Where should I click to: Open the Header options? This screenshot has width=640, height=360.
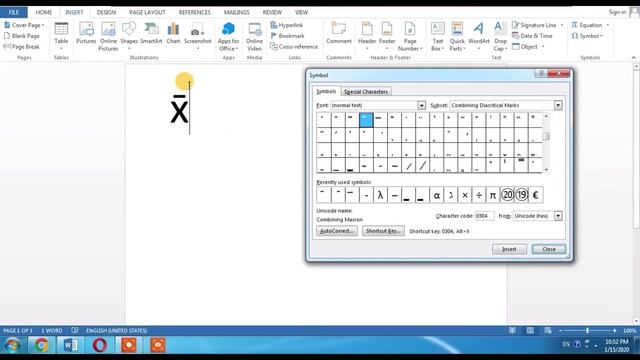click(x=367, y=36)
